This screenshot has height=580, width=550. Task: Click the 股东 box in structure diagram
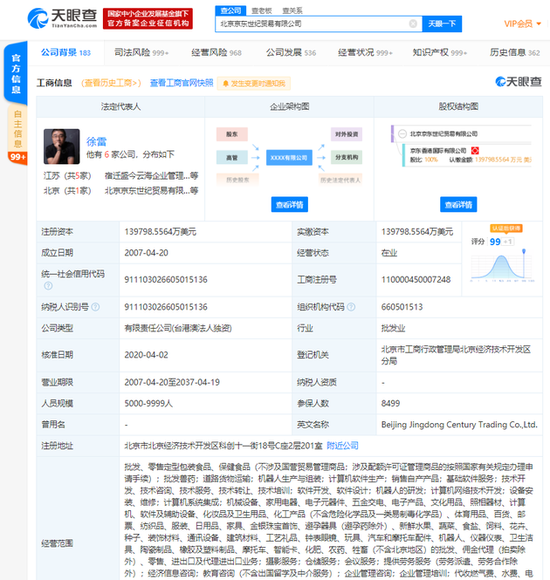(x=232, y=134)
